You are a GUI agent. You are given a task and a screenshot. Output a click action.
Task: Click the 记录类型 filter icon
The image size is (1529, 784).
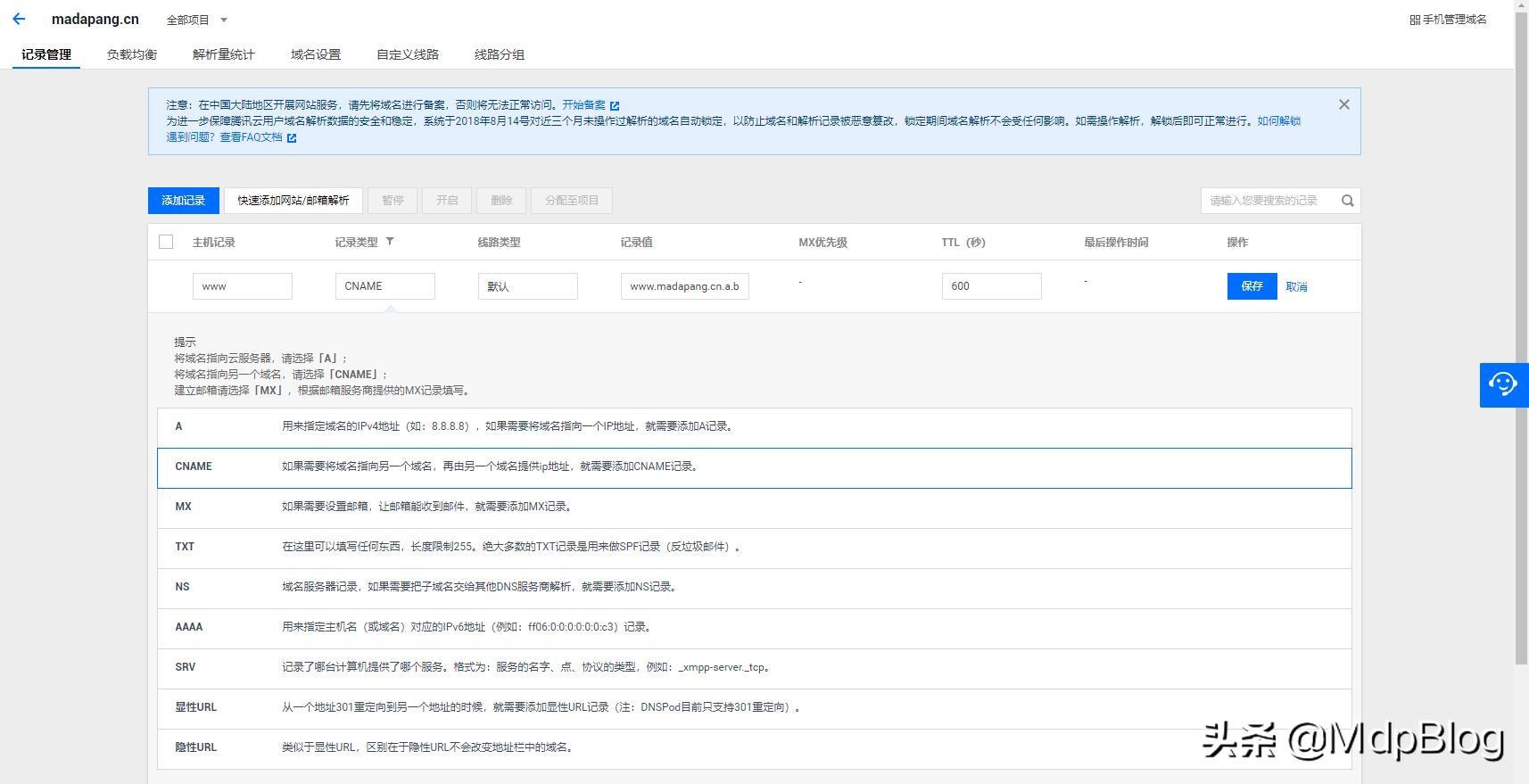coord(390,242)
